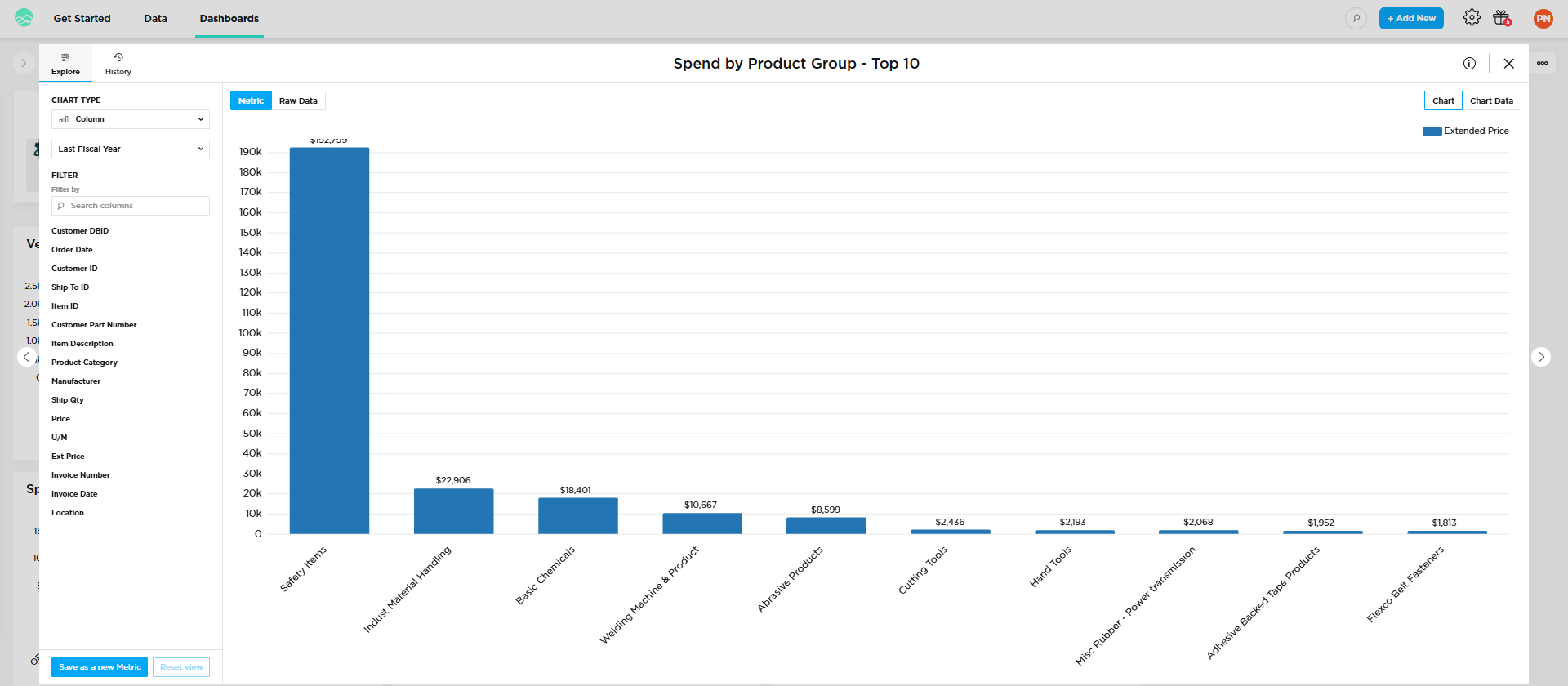Filter by Item ID
This screenshot has height=686, width=1568.
tap(65, 306)
